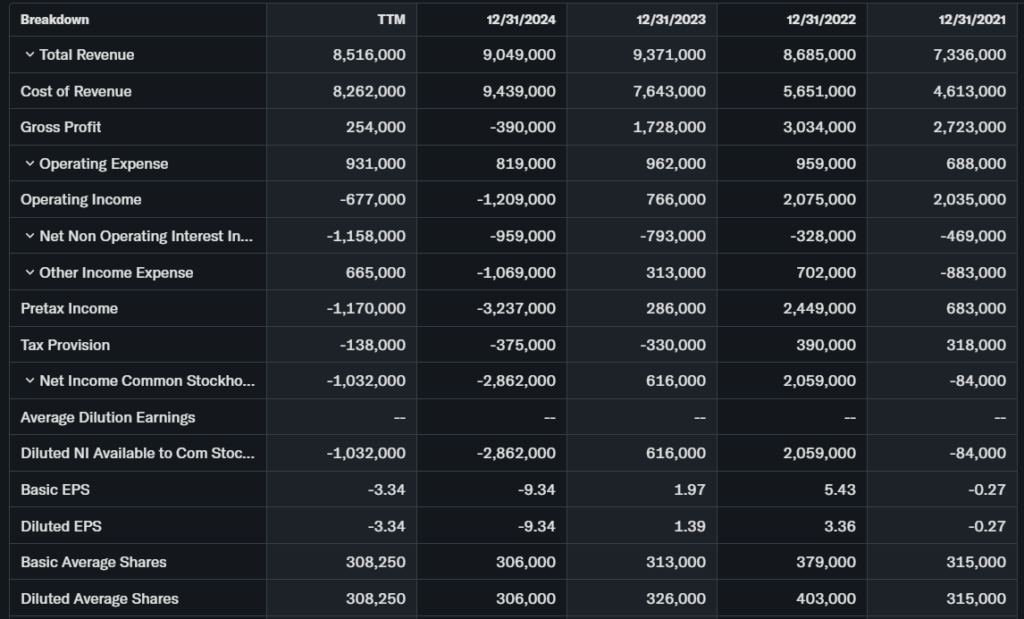This screenshot has width=1024, height=619.
Task: Click the Basic Average Shares label
Action: click(93, 562)
